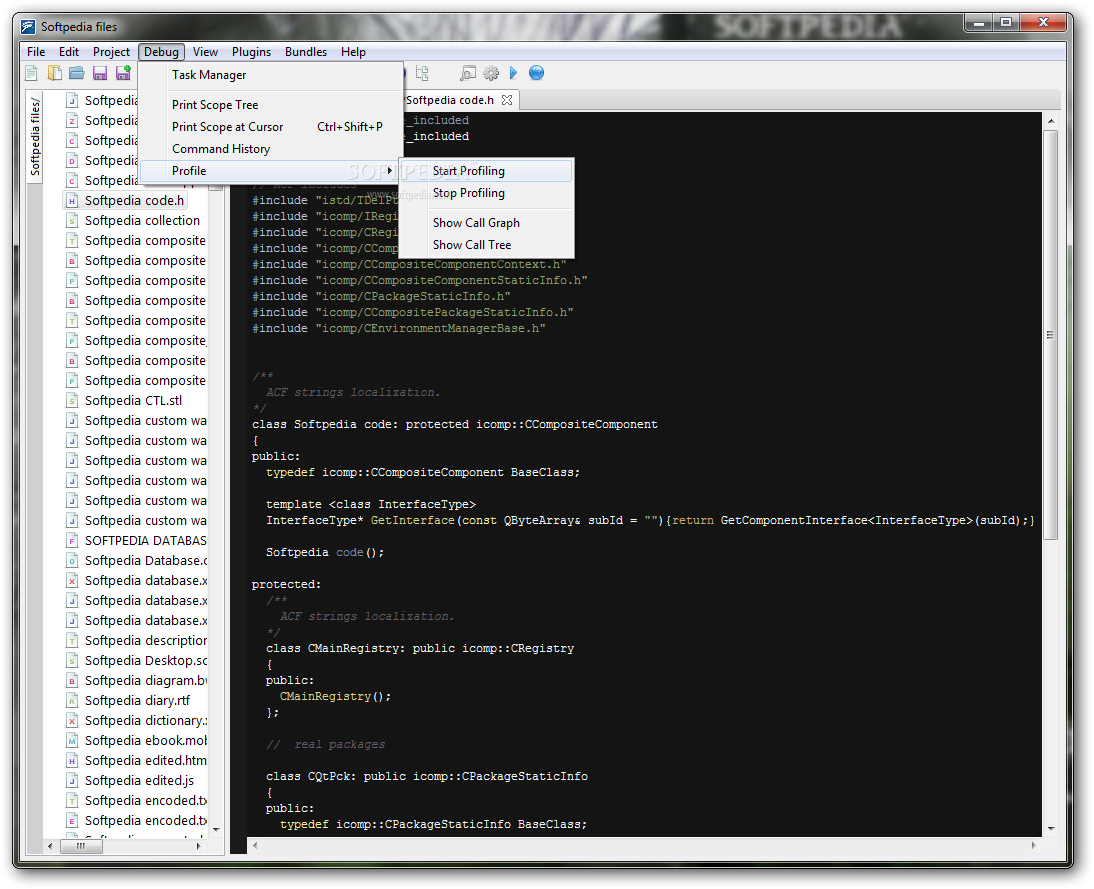The width and height of the screenshot is (1094, 889).
Task: Open the Edit menu
Action: (x=68, y=52)
